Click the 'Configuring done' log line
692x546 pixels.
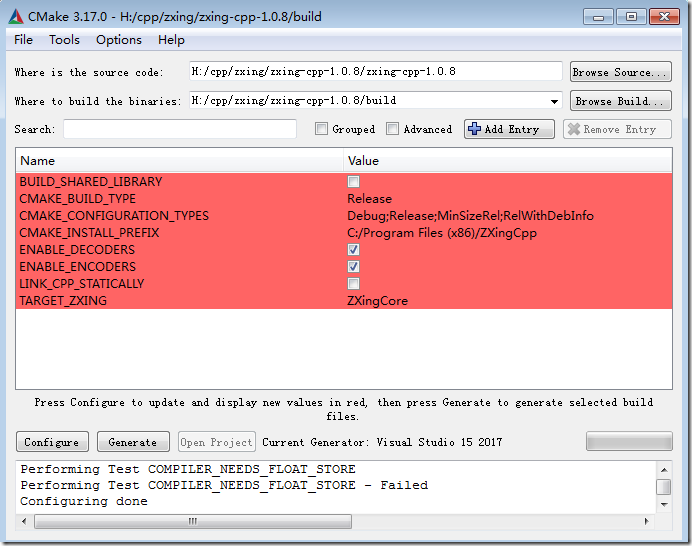(84, 502)
